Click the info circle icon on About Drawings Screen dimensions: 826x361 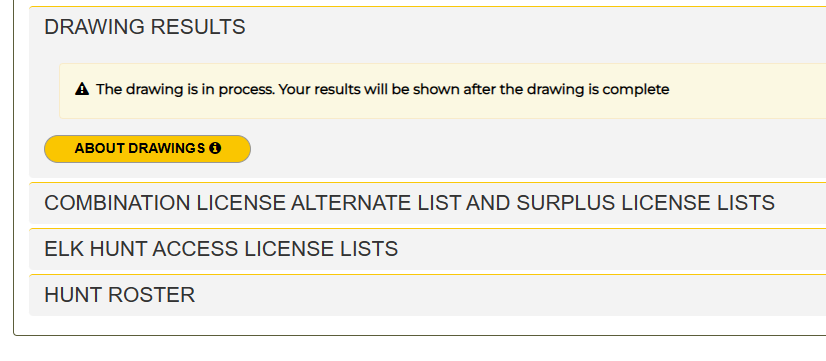coord(215,149)
